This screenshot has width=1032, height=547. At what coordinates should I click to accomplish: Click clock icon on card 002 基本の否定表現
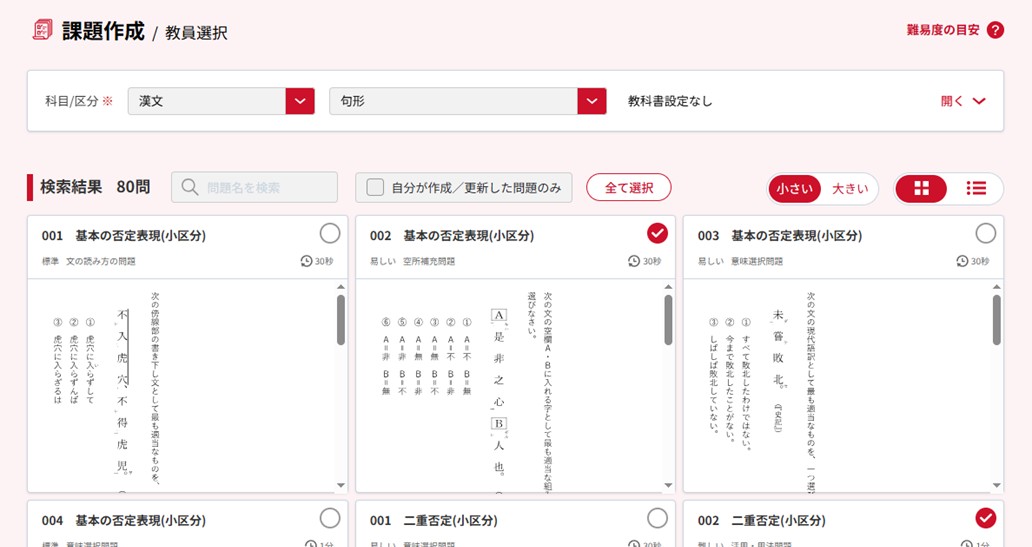pyautogui.click(x=634, y=261)
